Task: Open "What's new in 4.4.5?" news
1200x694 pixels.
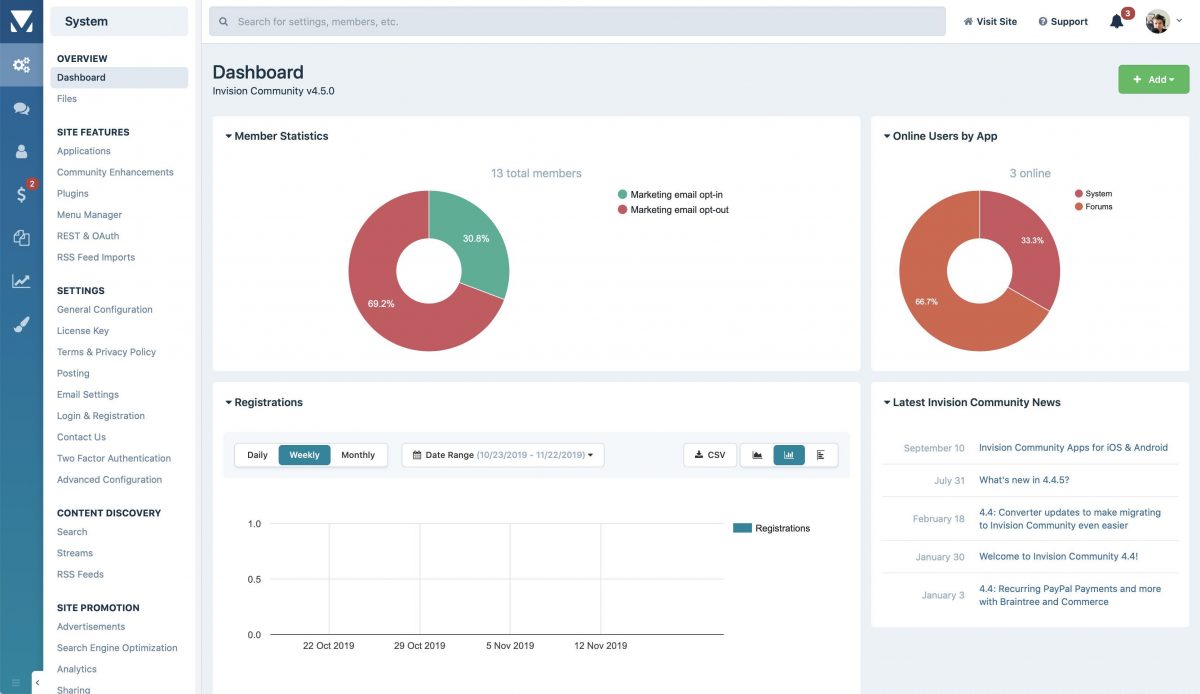Action: [1024, 480]
